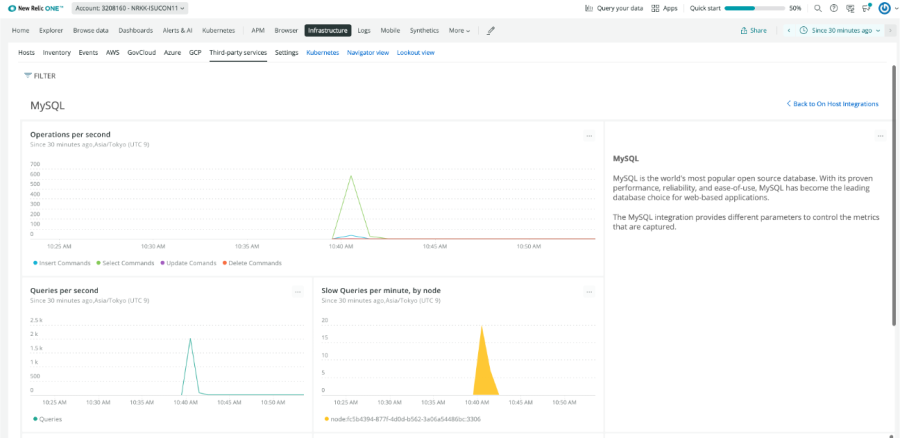The image size is (900, 438).
Task: Open the Navigator view link
Action: 368,52
